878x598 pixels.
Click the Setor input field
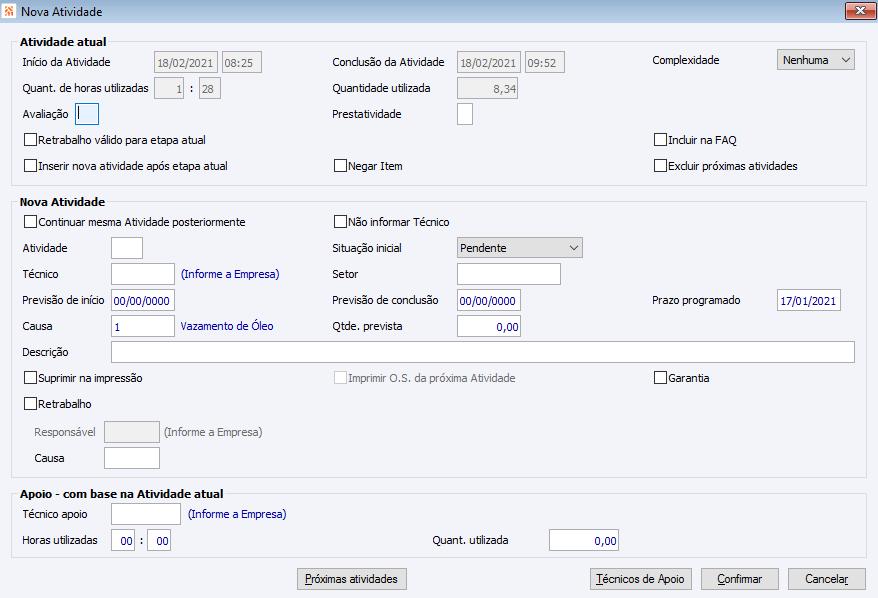pos(508,274)
